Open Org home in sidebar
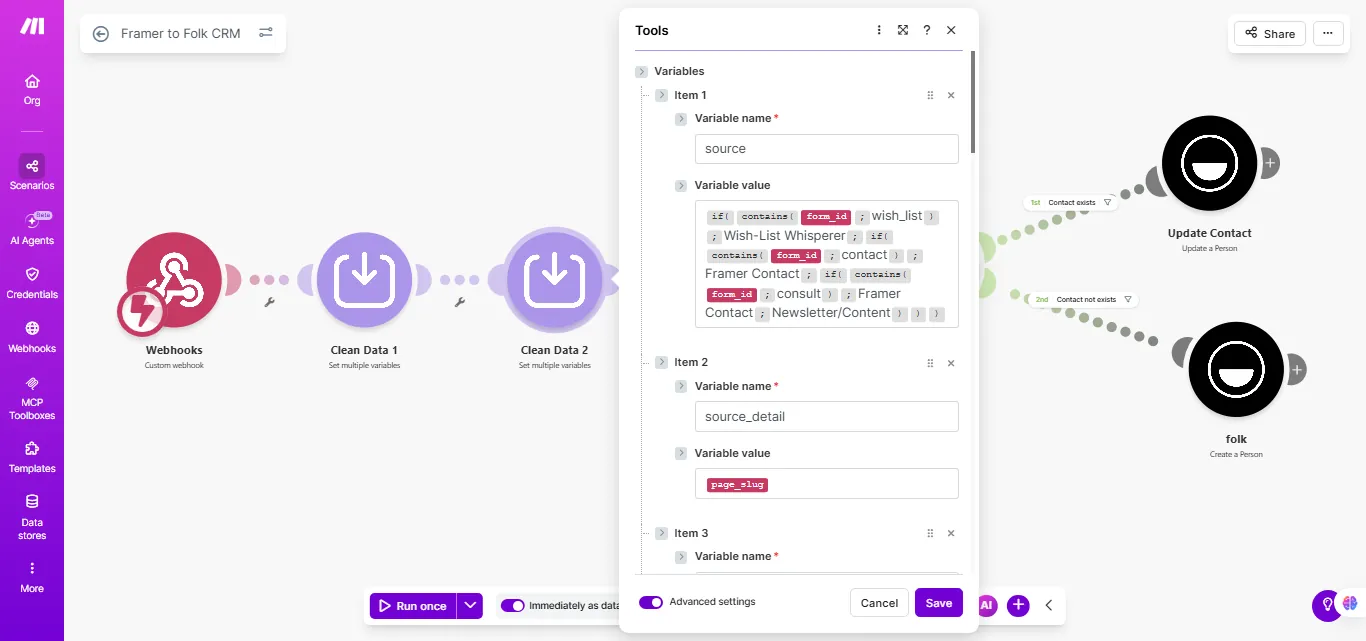 coord(32,89)
